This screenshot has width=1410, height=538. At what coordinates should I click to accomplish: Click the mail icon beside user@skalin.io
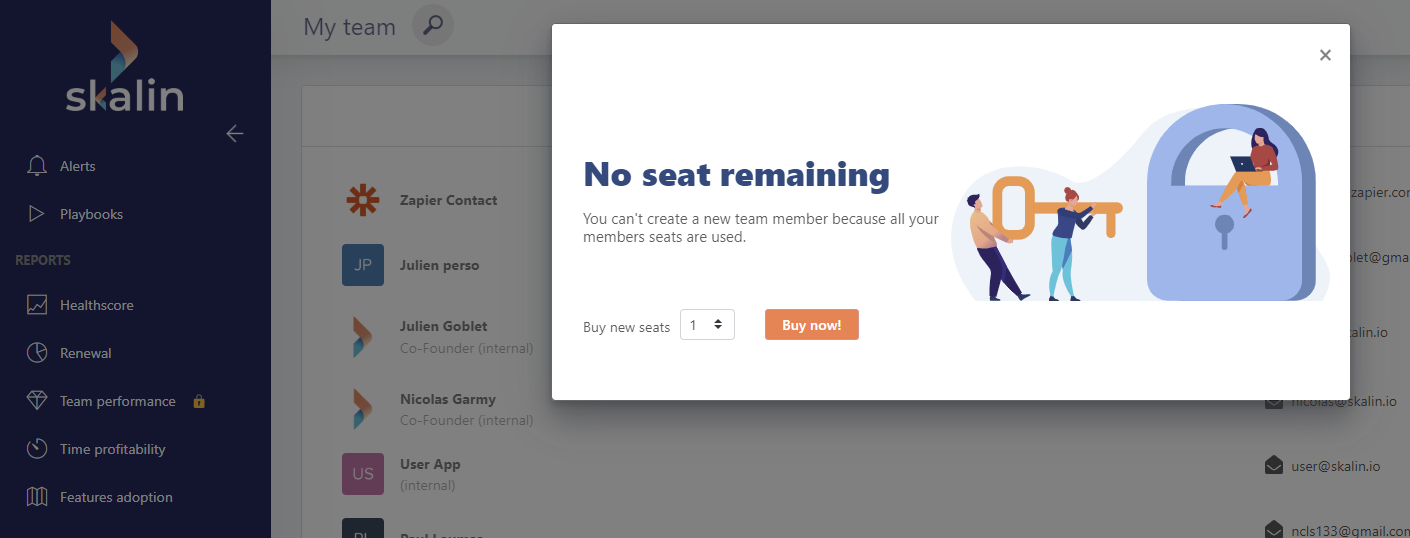(1274, 465)
